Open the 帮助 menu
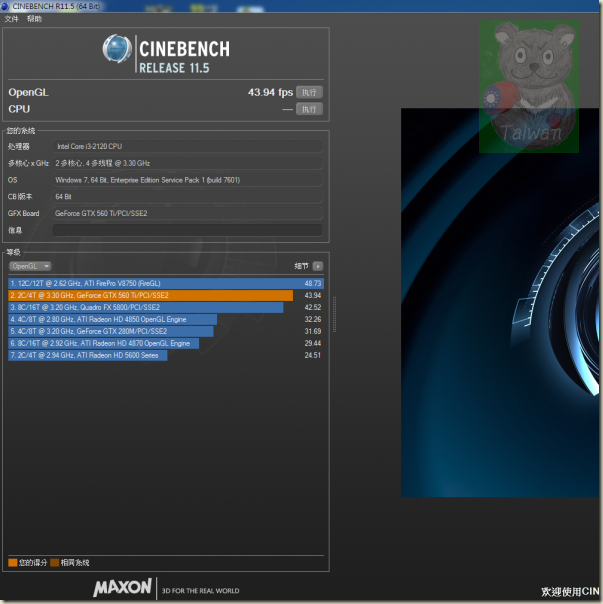Screen dimensions: 603x604 34,19
